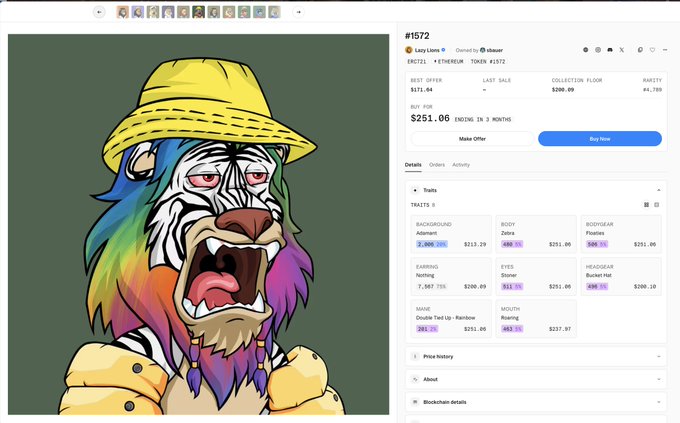
Task: Click the Collection Floor value $200.09
Action: pos(563,90)
